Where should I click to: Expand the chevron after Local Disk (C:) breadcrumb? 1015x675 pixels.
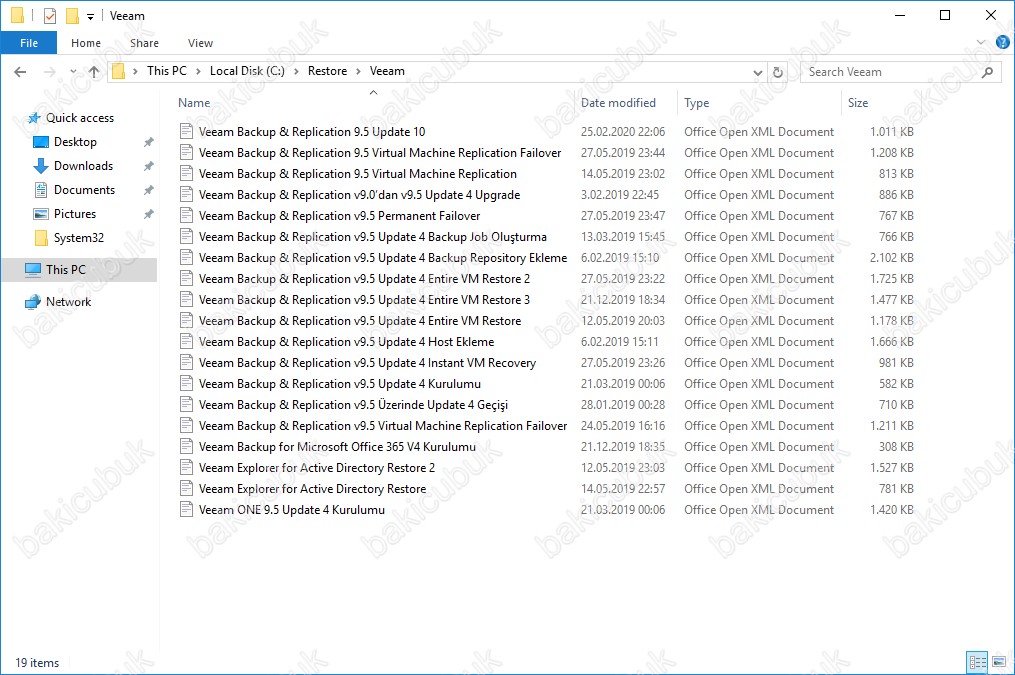tap(296, 72)
